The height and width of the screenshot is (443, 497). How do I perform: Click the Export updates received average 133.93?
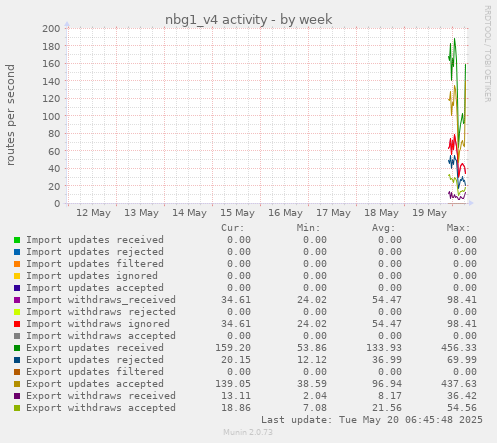coord(384,348)
